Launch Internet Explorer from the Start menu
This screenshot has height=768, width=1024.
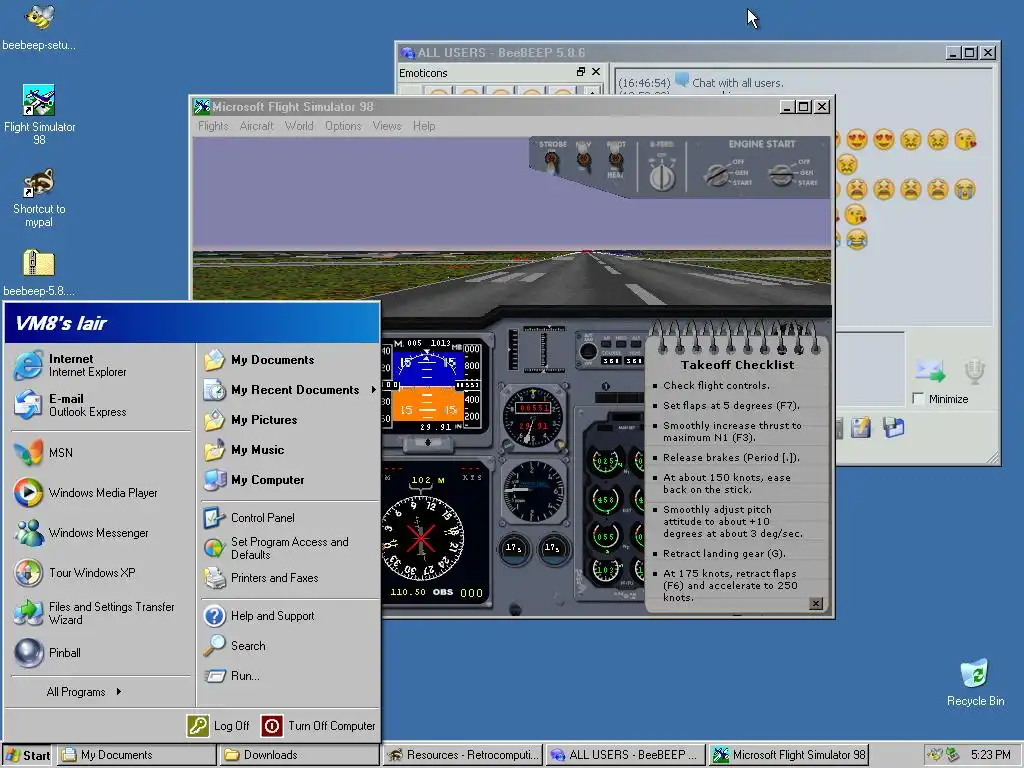pyautogui.click(x=101, y=365)
